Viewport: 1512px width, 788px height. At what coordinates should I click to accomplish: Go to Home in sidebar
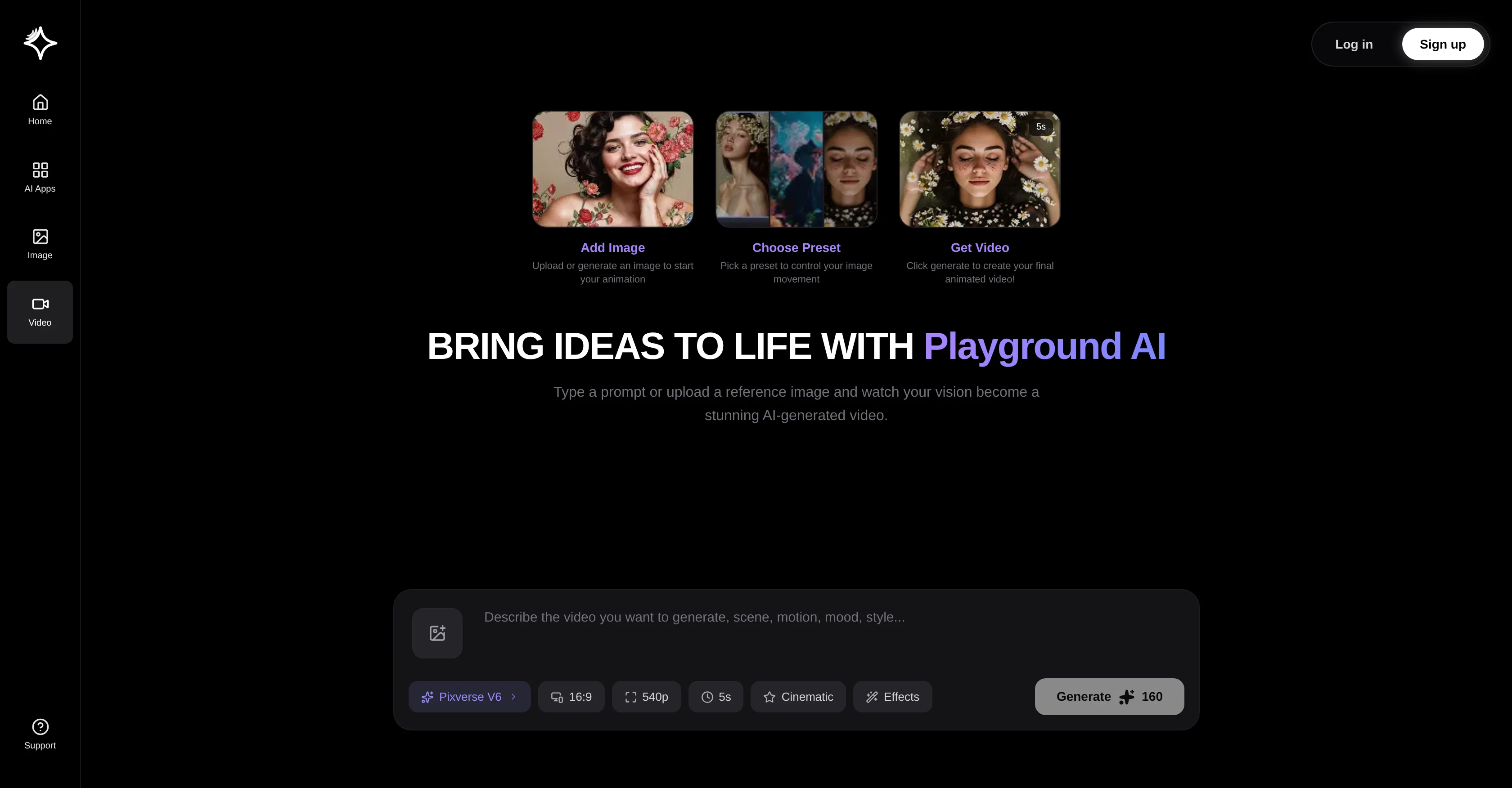tap(40, 110)
